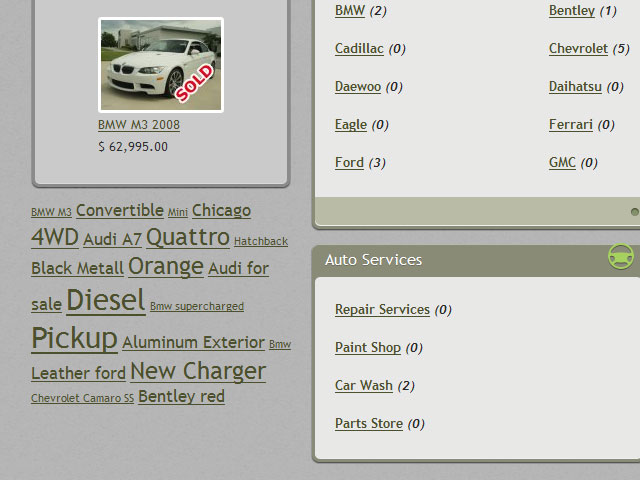Choose the Quattro tag
640x480 pixels.
(188, 237)
